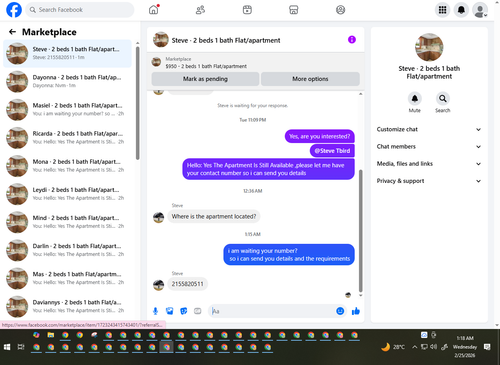The width and height of the screenshot is (500, 365).
Task: Open the notifications bell in the header
Action: pos(461,10)
